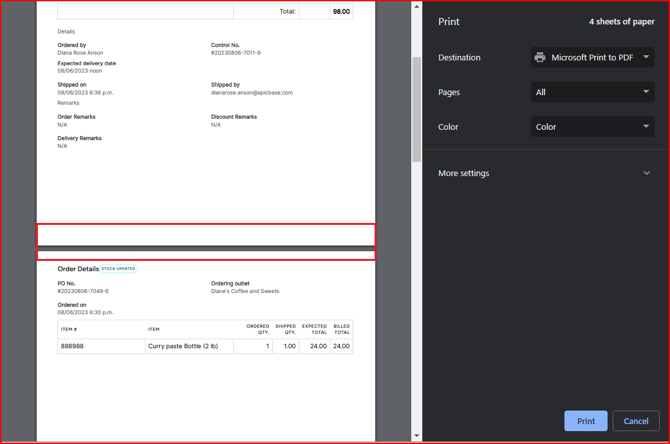Click the PO No. #20230806-7049-6

point(83,291)
